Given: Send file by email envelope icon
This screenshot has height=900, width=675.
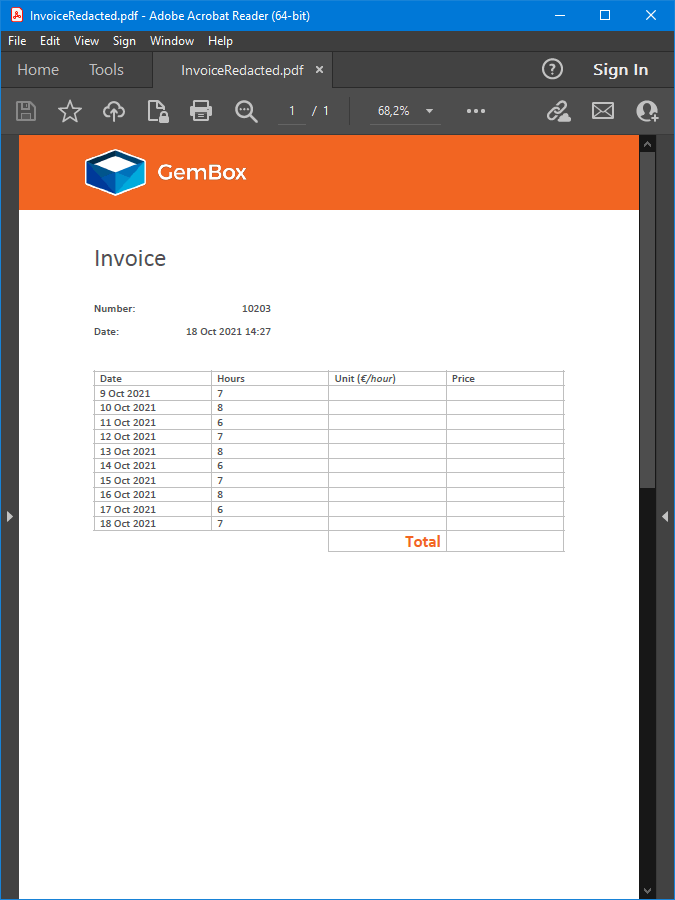Looking at the screenshot, I should click(x=603, y=111).
